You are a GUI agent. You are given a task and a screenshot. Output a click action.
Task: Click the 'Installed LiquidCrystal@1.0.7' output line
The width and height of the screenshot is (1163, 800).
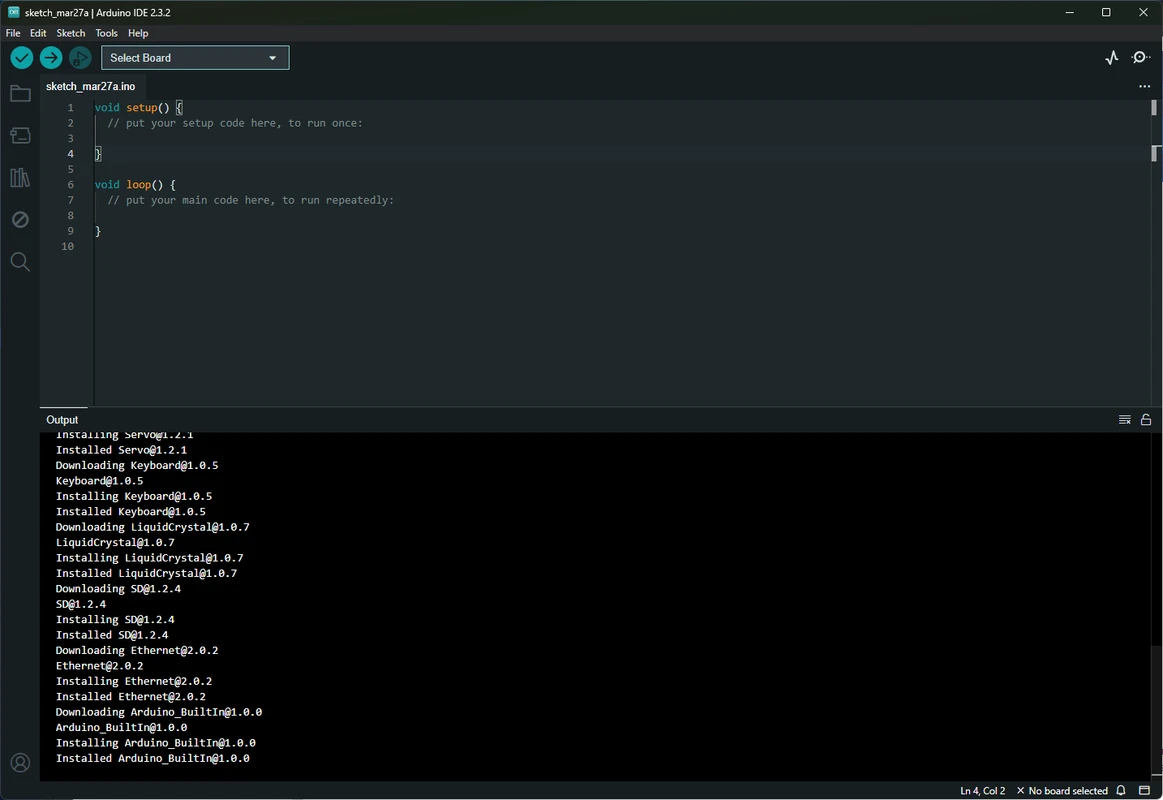146,573
